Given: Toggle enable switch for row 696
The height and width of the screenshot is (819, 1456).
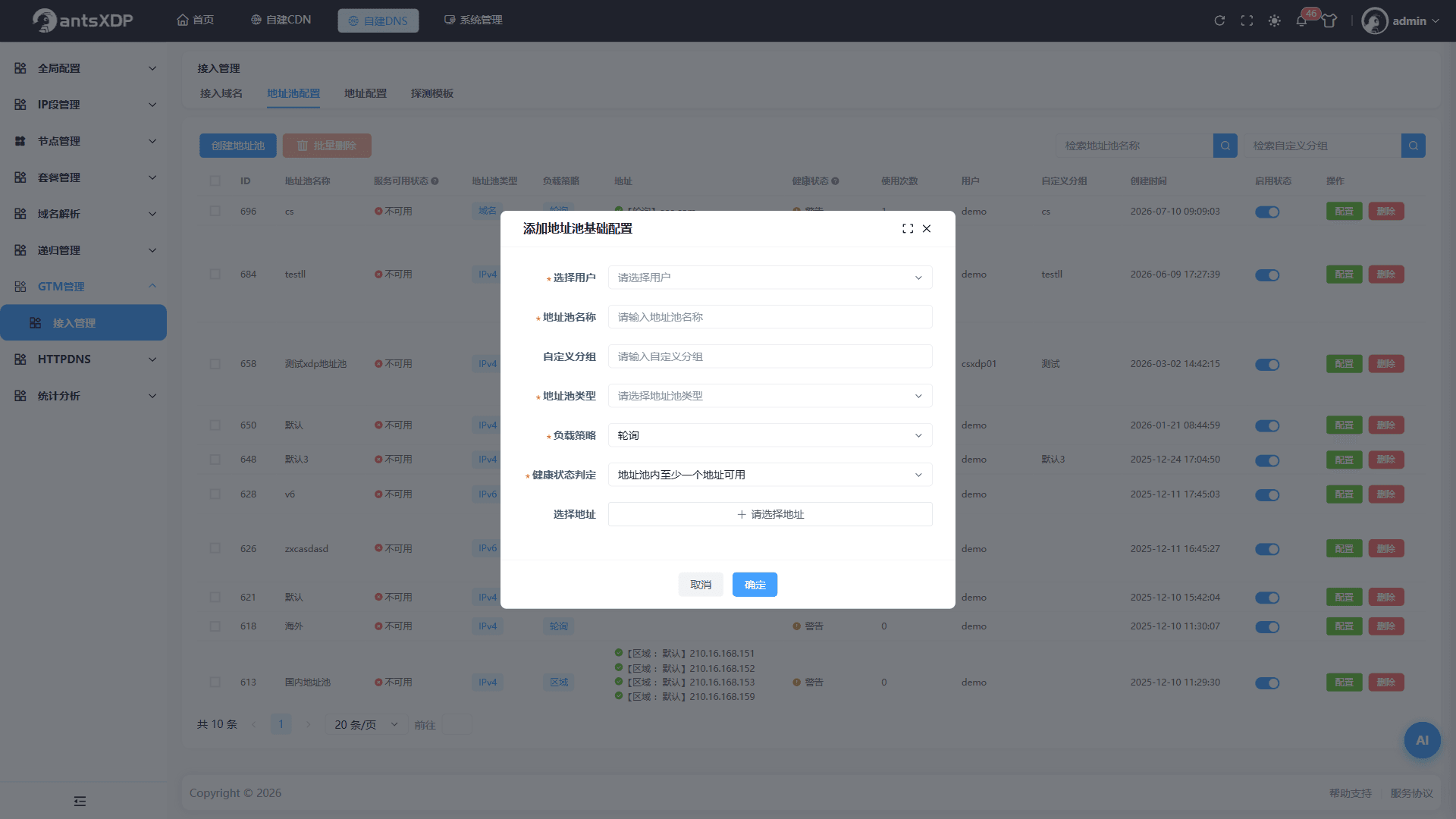Looking at the screenshot, I should pyautogui.click(x=1266, y=212).
